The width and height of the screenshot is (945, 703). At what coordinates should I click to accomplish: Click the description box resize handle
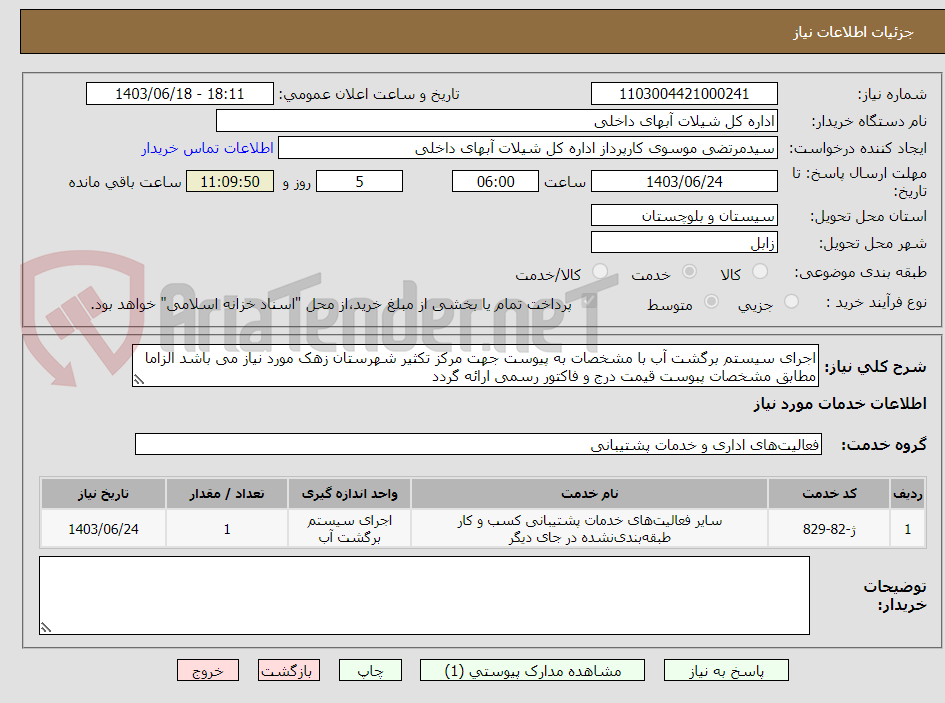click(139, 380)
